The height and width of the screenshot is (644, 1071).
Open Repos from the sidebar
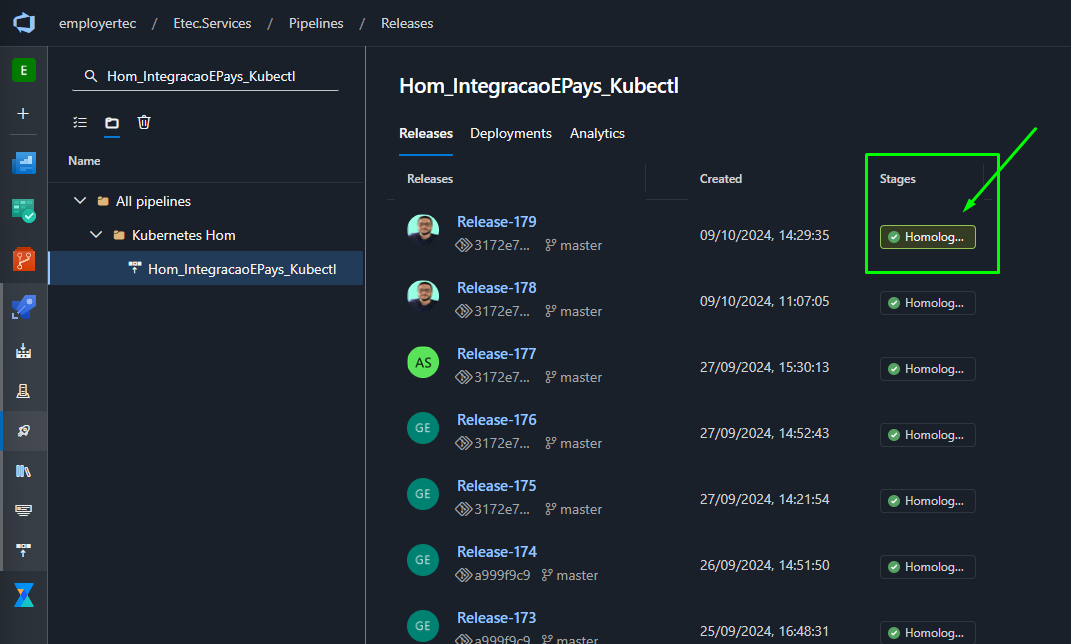tap(24, 260)
